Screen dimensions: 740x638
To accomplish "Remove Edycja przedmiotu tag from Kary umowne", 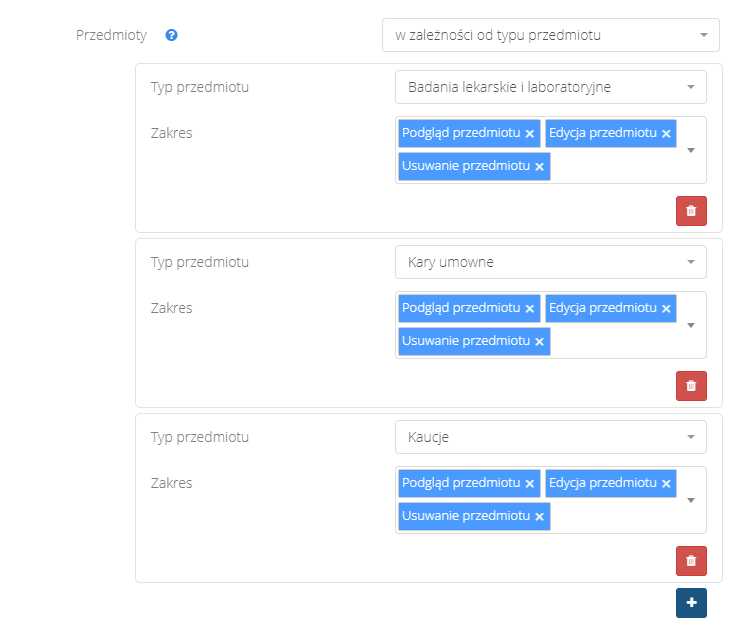I will pos(666,308).
